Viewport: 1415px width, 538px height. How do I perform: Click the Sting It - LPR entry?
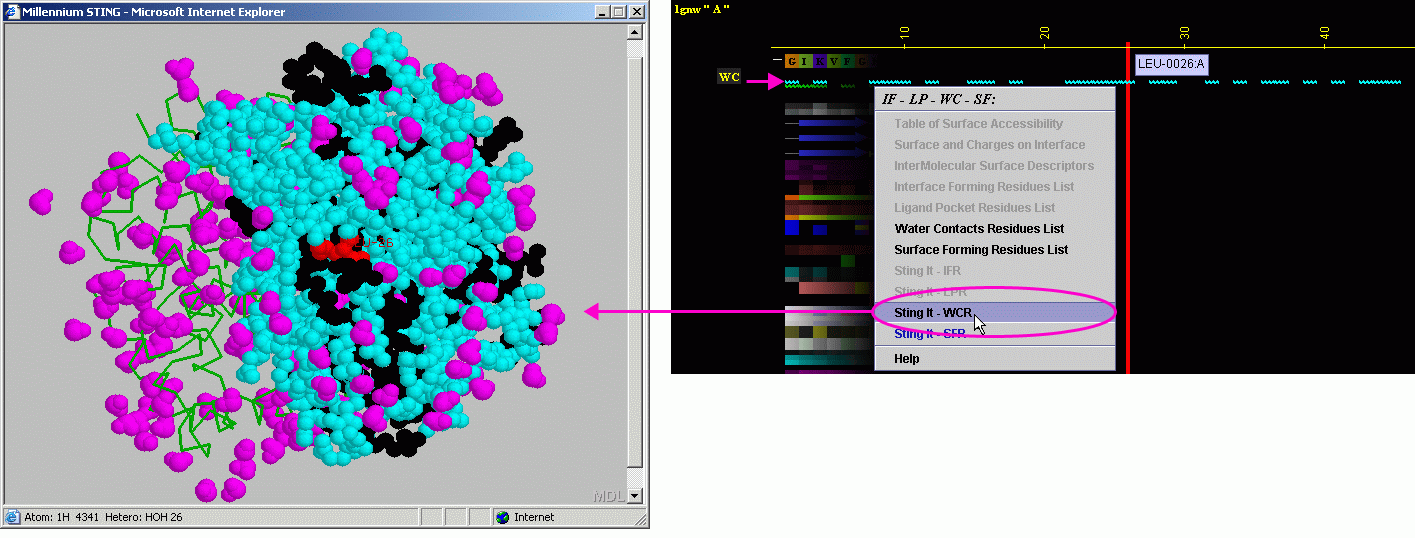(995, 292)
